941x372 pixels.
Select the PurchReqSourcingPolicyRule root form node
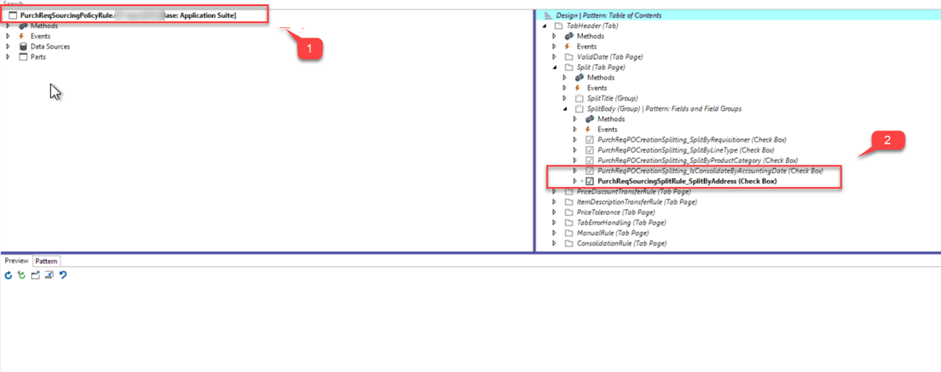coord(124,14)
